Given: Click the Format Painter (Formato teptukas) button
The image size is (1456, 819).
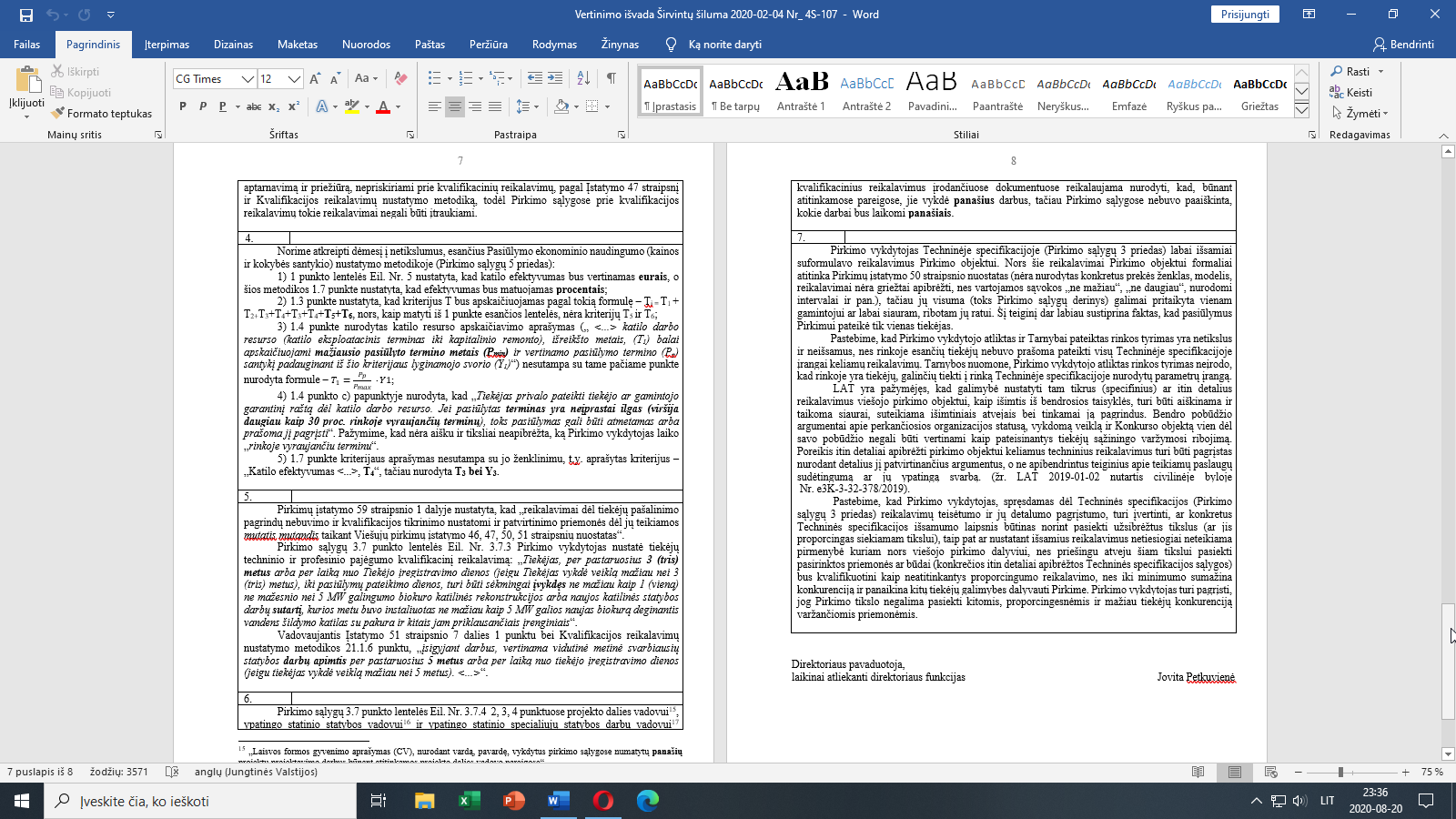Looking at the screenshot, I should [x=102, y=114].
